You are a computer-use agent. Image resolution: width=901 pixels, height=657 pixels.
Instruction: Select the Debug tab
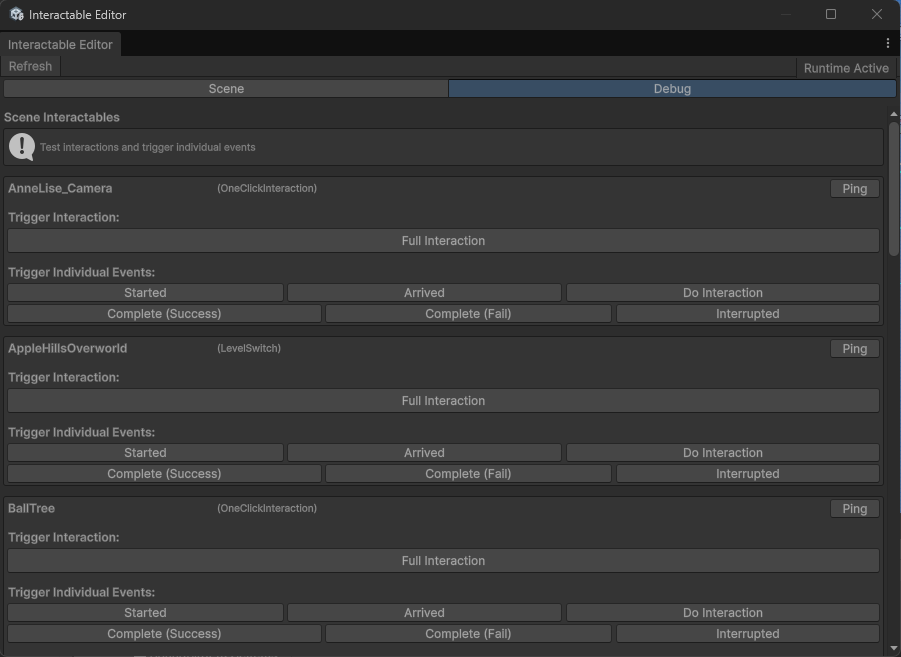click(x=671, y=88)
